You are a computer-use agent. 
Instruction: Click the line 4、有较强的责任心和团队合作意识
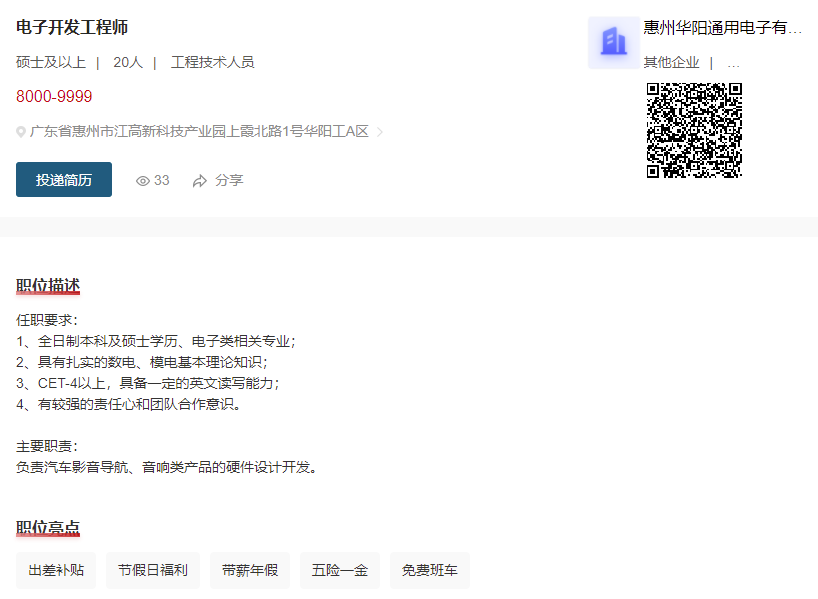(129, 404)
